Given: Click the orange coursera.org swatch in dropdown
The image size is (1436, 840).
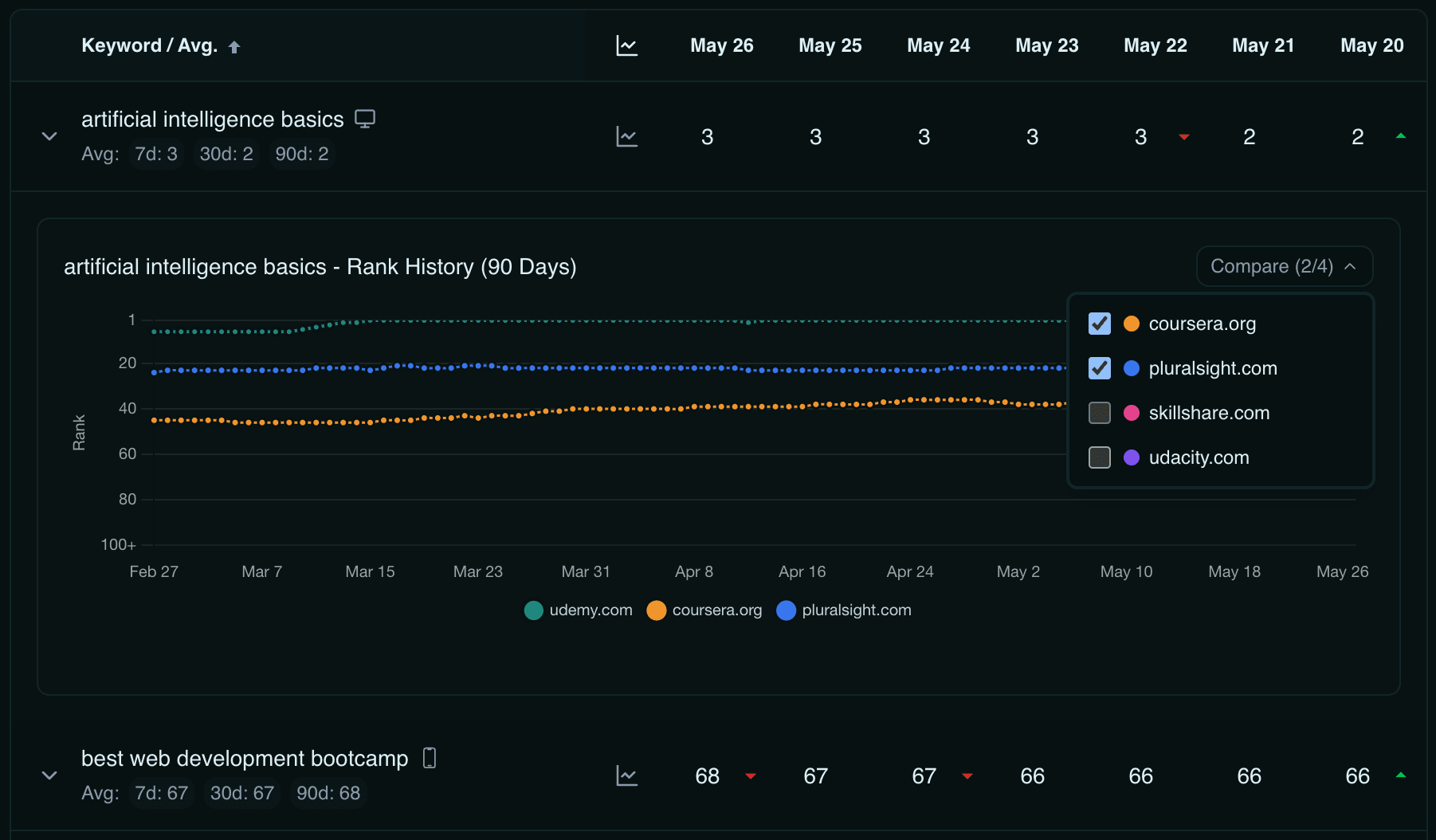Looking at the screenshot, I should pyautogui.click(x=1132, y=324).
